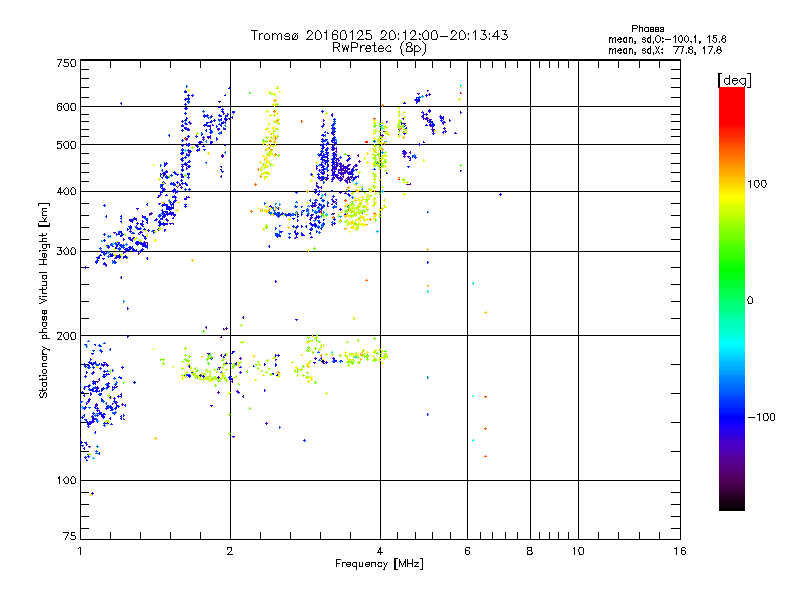Click the 16 MHz frequency tick label
Image resolution: width=800 pixels, height=600 pixels.
click(680, 551)
